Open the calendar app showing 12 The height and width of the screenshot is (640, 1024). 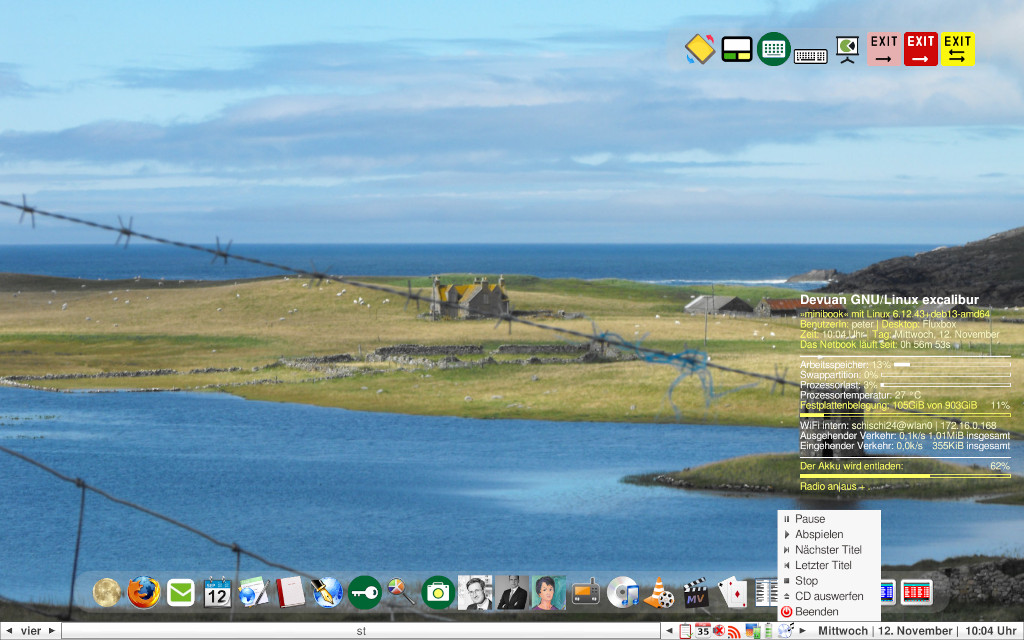(217, 593)
